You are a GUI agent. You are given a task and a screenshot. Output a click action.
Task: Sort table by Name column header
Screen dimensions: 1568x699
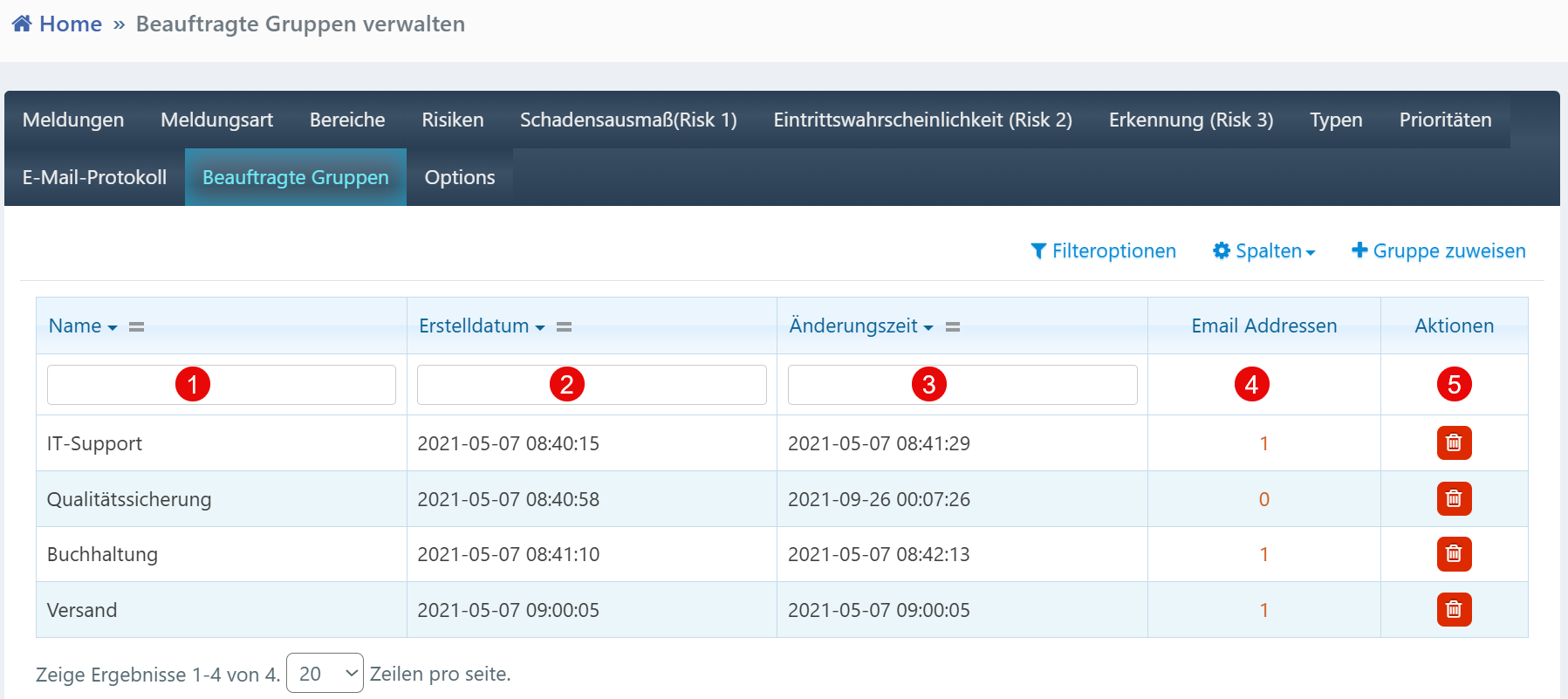point(75,326)
